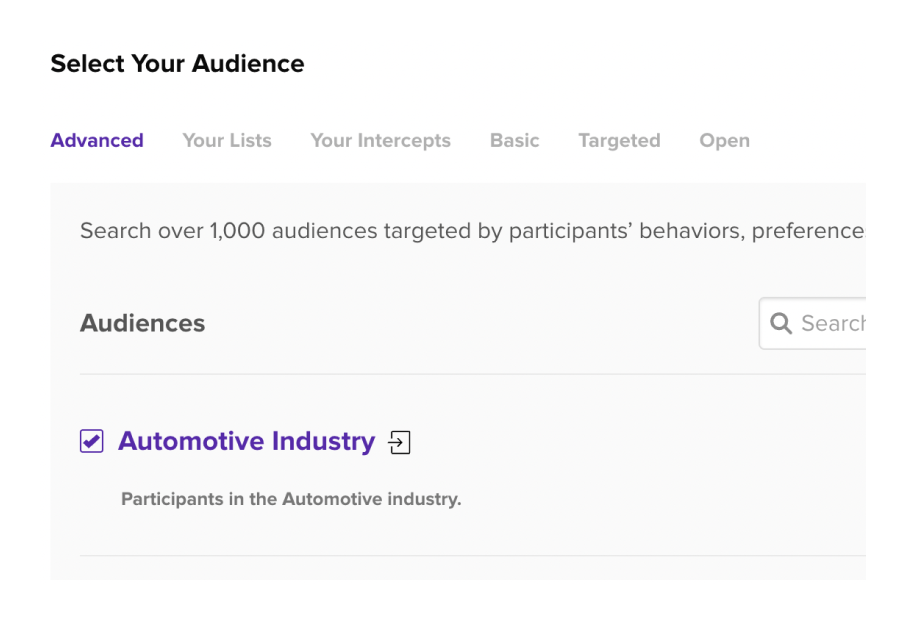Open the Your Lists tab

tap(227, 141)
